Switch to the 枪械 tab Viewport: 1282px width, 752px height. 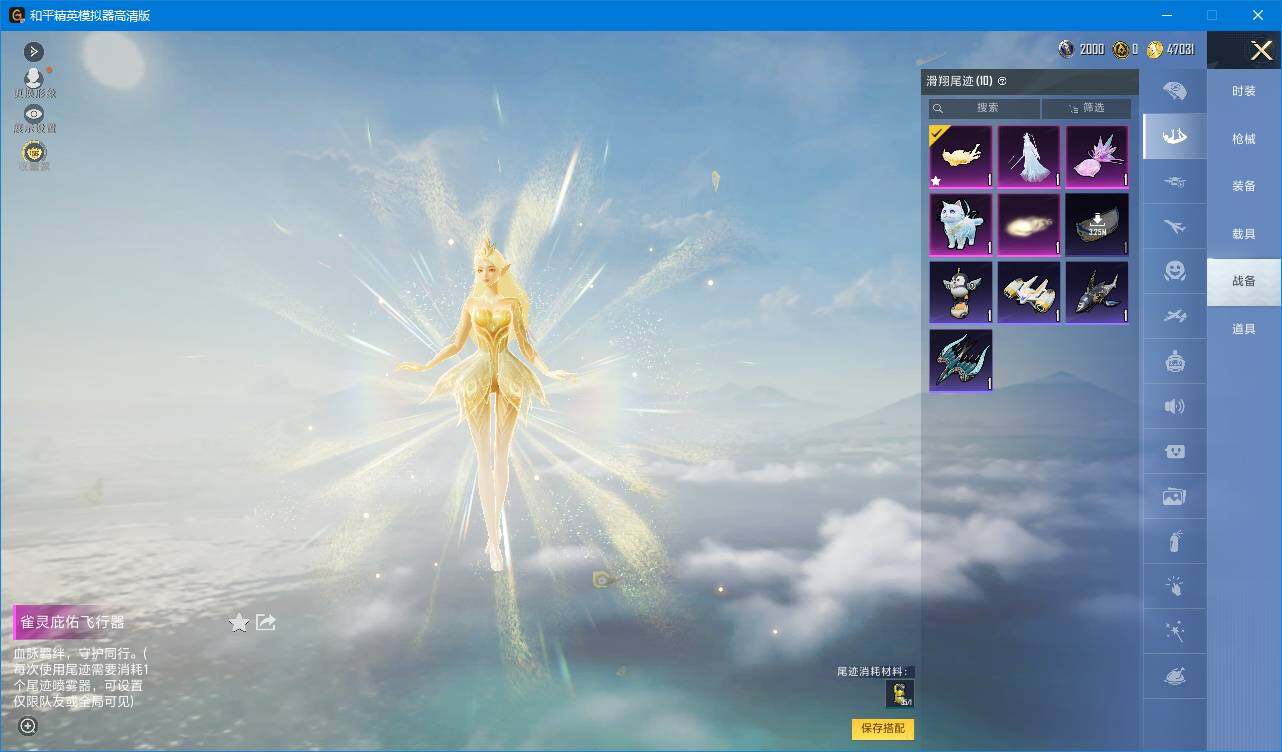coord(1244,139)
